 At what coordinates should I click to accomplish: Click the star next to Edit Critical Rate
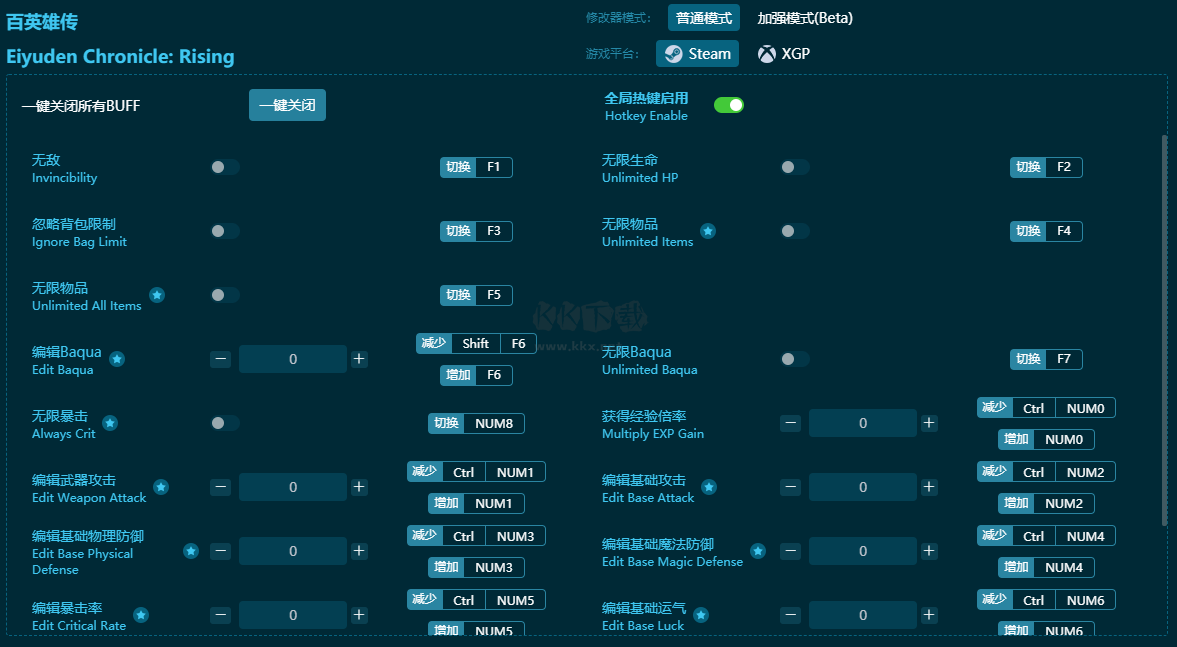(x=141, y=615)
